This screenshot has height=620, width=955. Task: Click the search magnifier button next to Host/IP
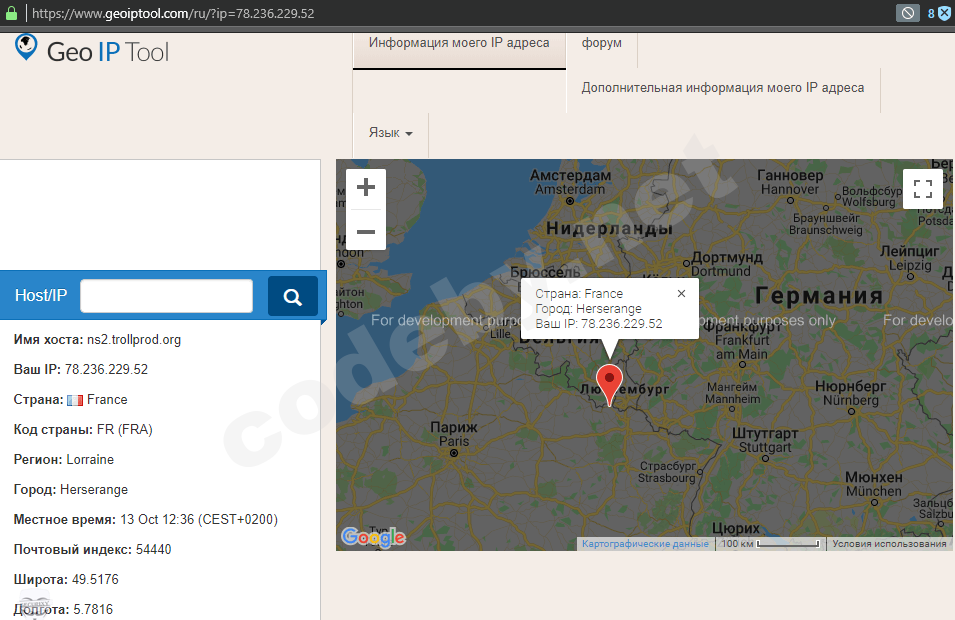(x=293, y=295)
